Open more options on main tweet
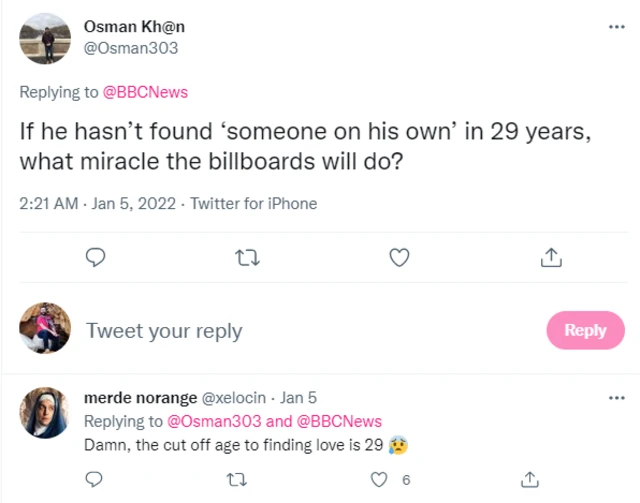640x503 pixels. click(616, 28)
